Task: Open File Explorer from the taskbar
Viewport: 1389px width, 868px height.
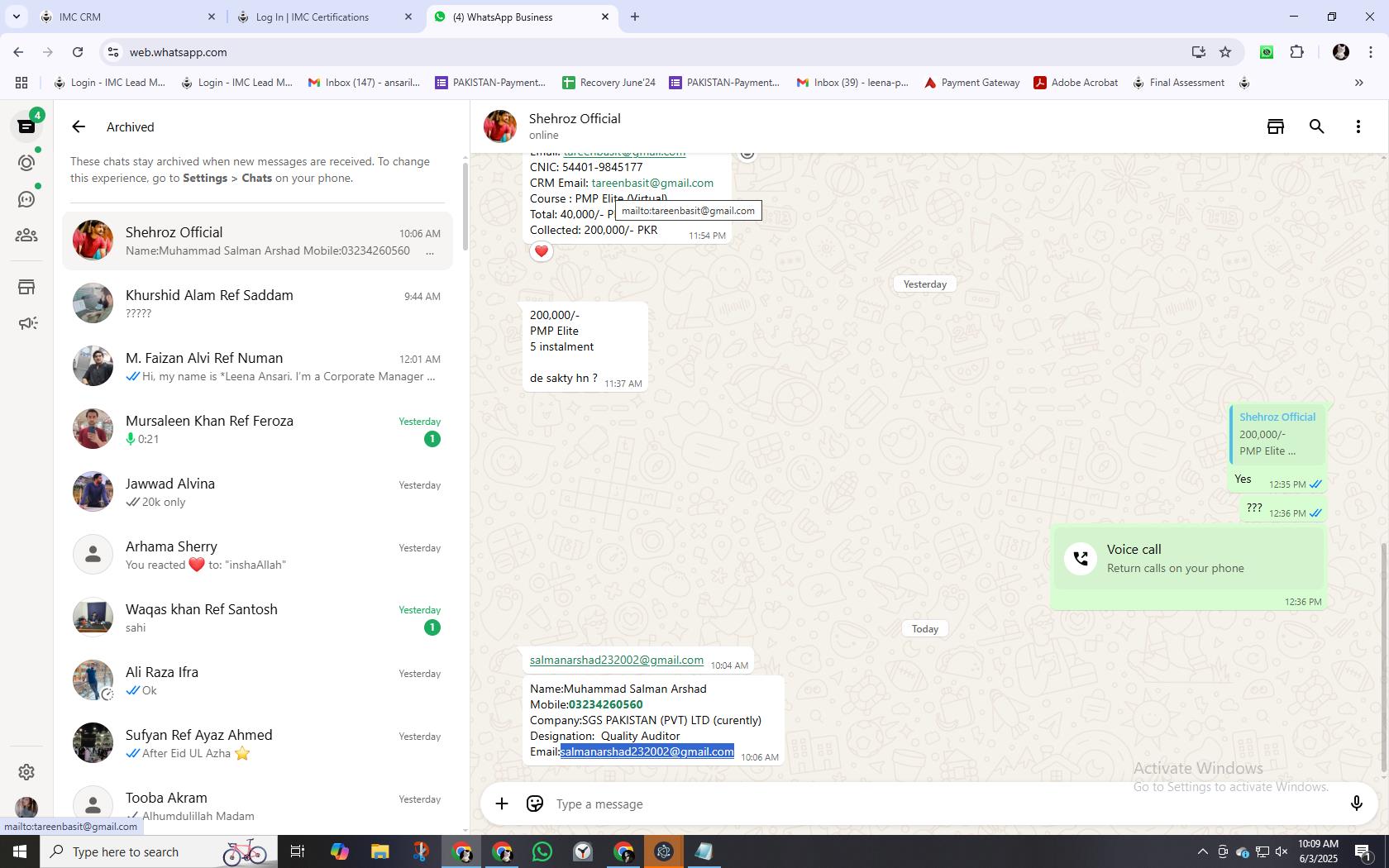Action: [379, 851]
